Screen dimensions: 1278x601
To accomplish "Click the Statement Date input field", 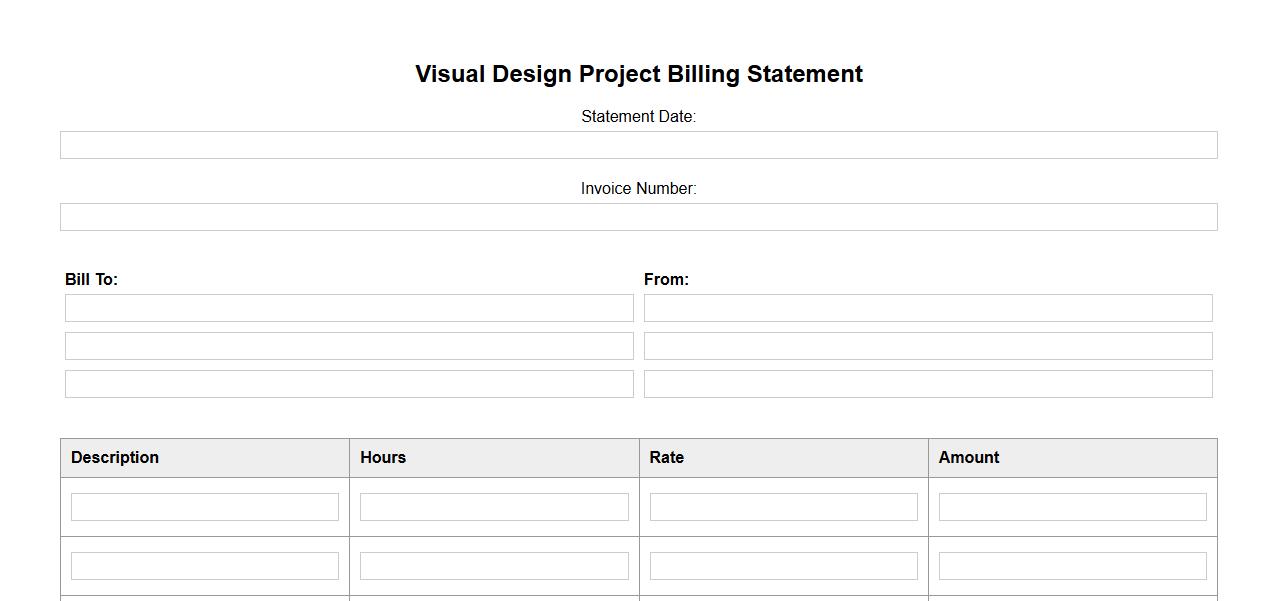I will [x=638, y=145].
